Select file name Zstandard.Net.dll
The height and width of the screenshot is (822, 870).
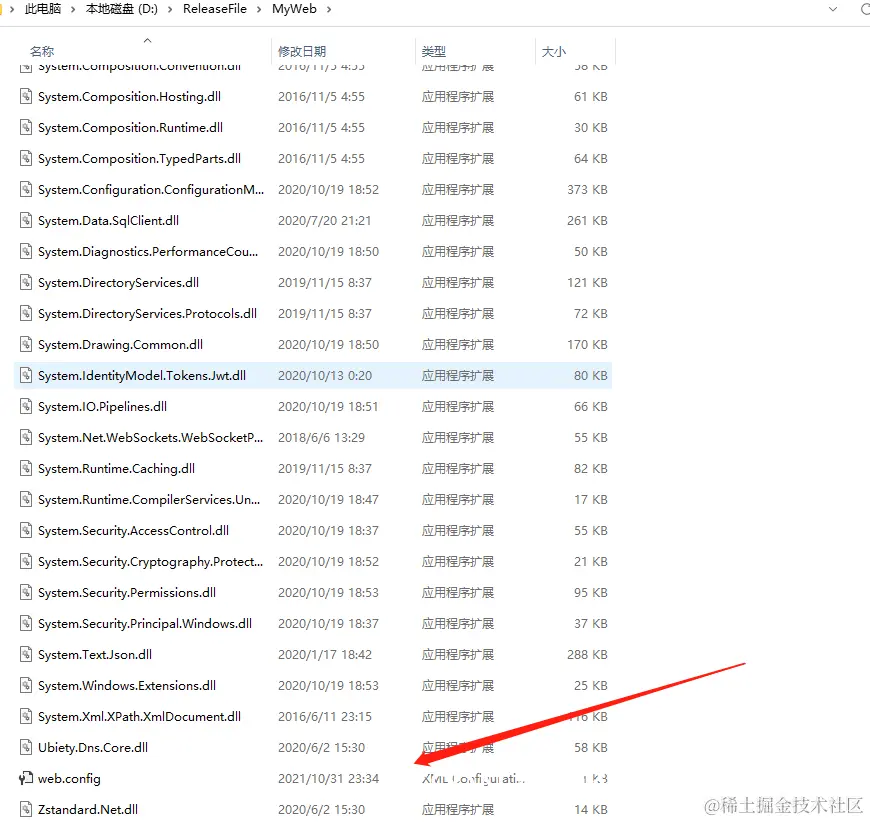click(x=88, y=810)
